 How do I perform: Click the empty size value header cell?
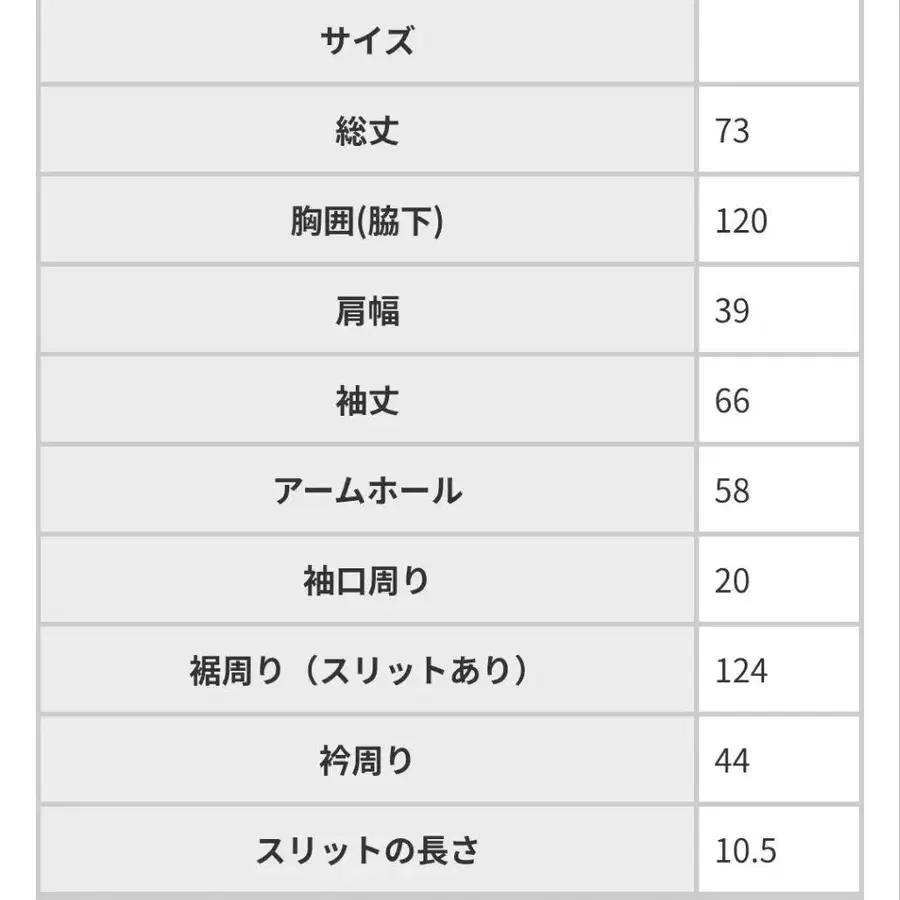pos(778,42)
